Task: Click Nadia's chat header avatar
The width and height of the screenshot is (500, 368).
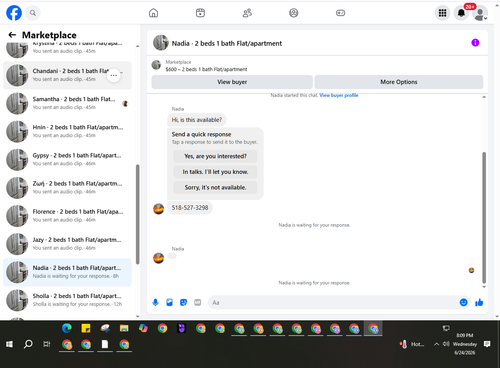Action: coord(161,43)
